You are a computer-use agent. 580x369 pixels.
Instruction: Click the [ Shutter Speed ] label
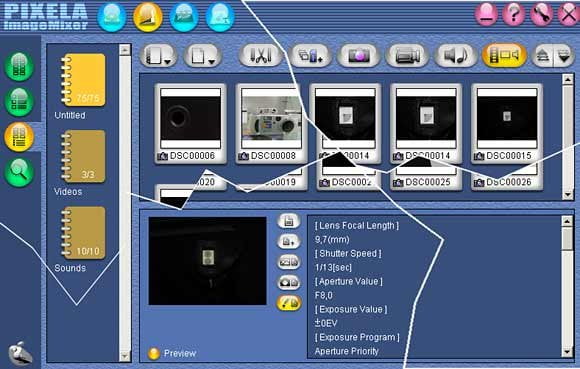click(348, 254)
